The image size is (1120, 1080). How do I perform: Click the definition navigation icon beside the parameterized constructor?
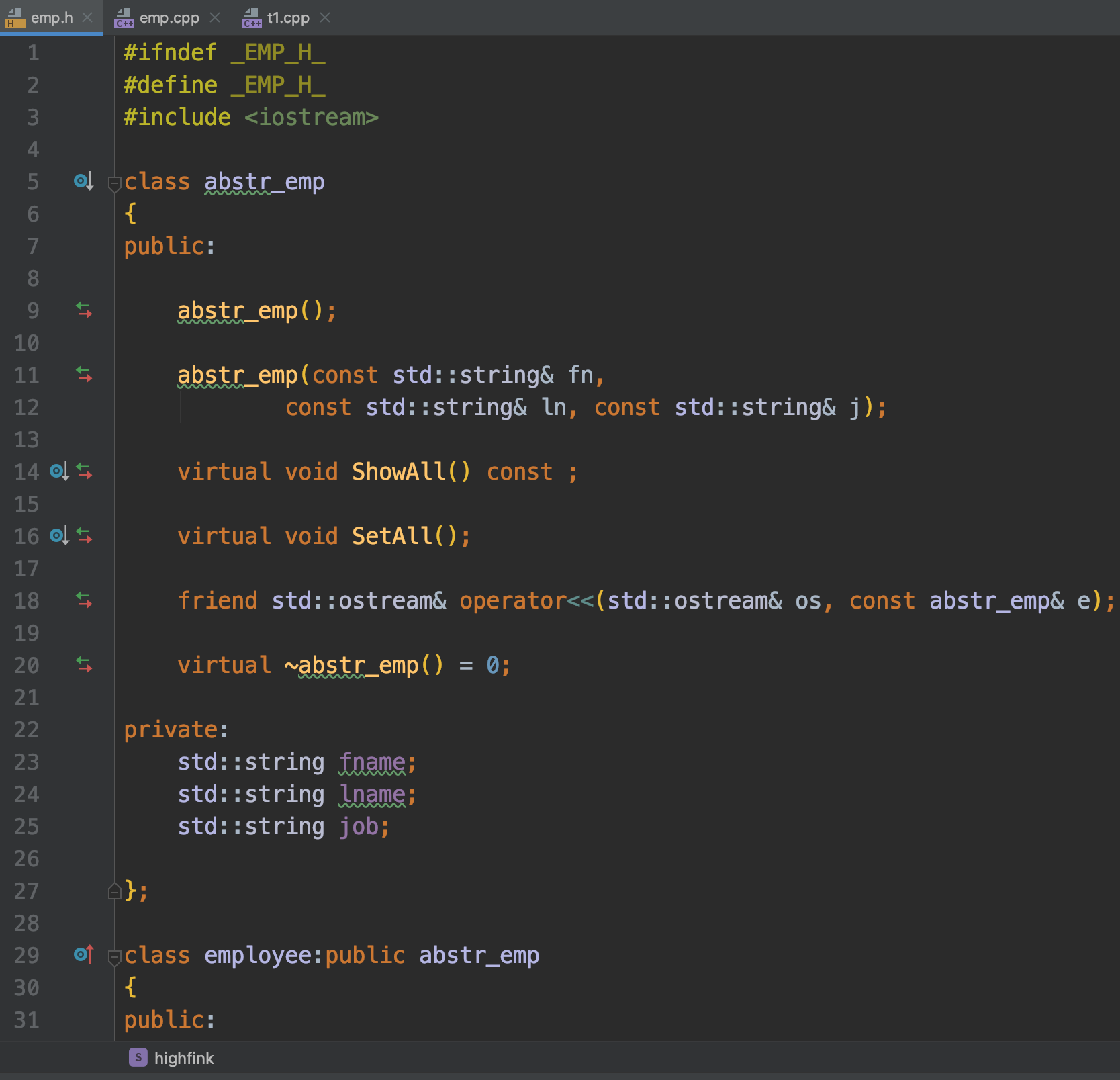tap(84, 375)
